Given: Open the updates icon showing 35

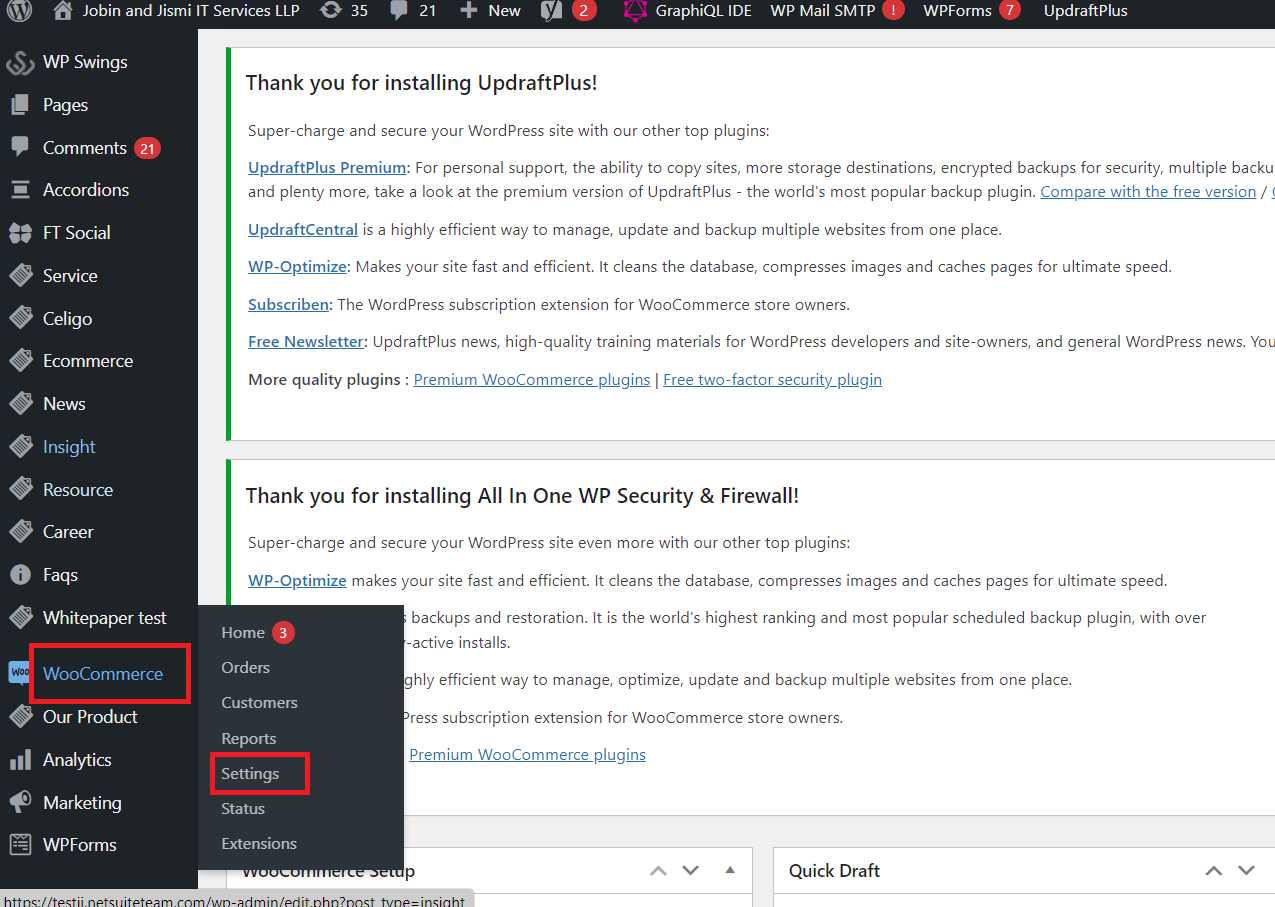Looking at the screenshot, I should click(x=330, y=11).
